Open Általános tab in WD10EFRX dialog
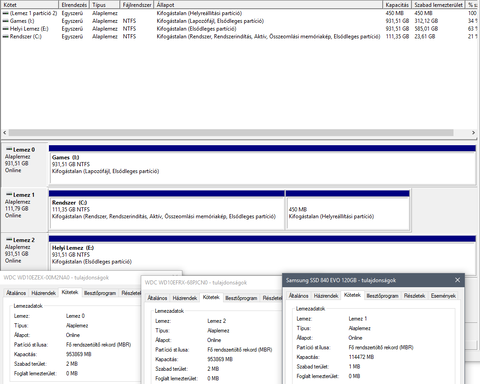Viewport: 480px width, 384px height. coord(157,298)
